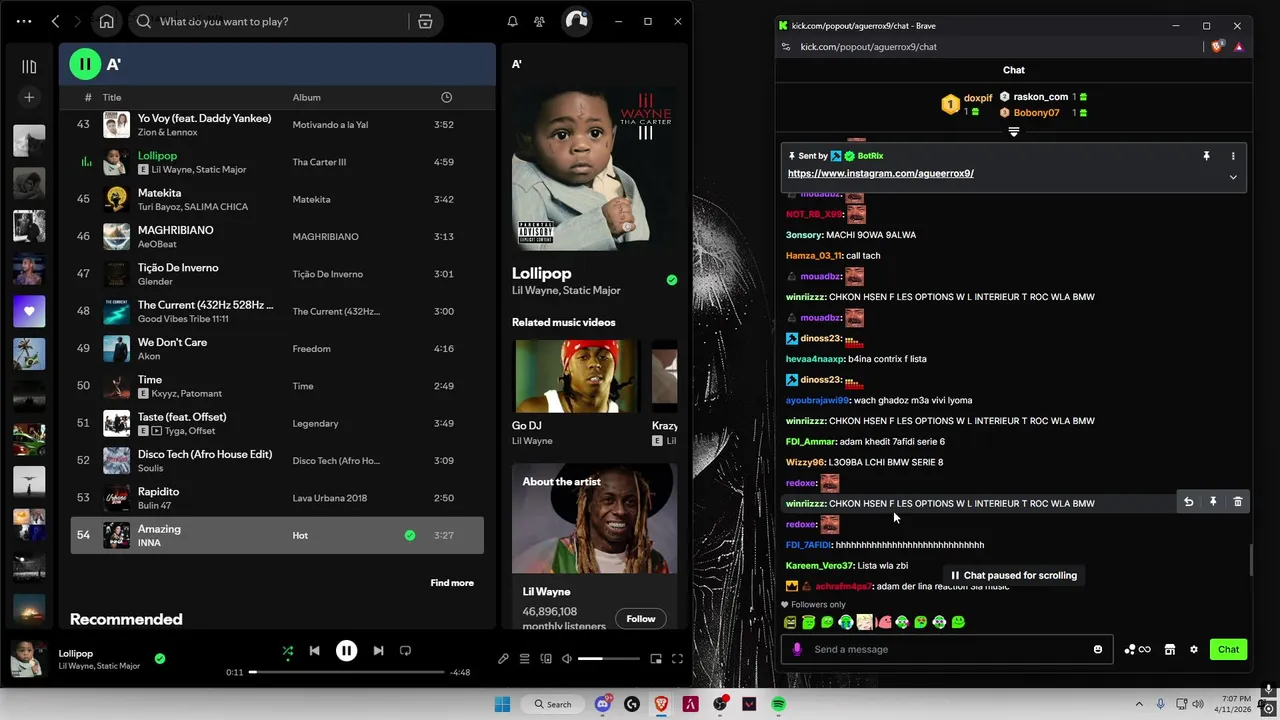Screen dimensions: 1280x720
Task: Open Kick channel points icon
Action: [1137, 649]
